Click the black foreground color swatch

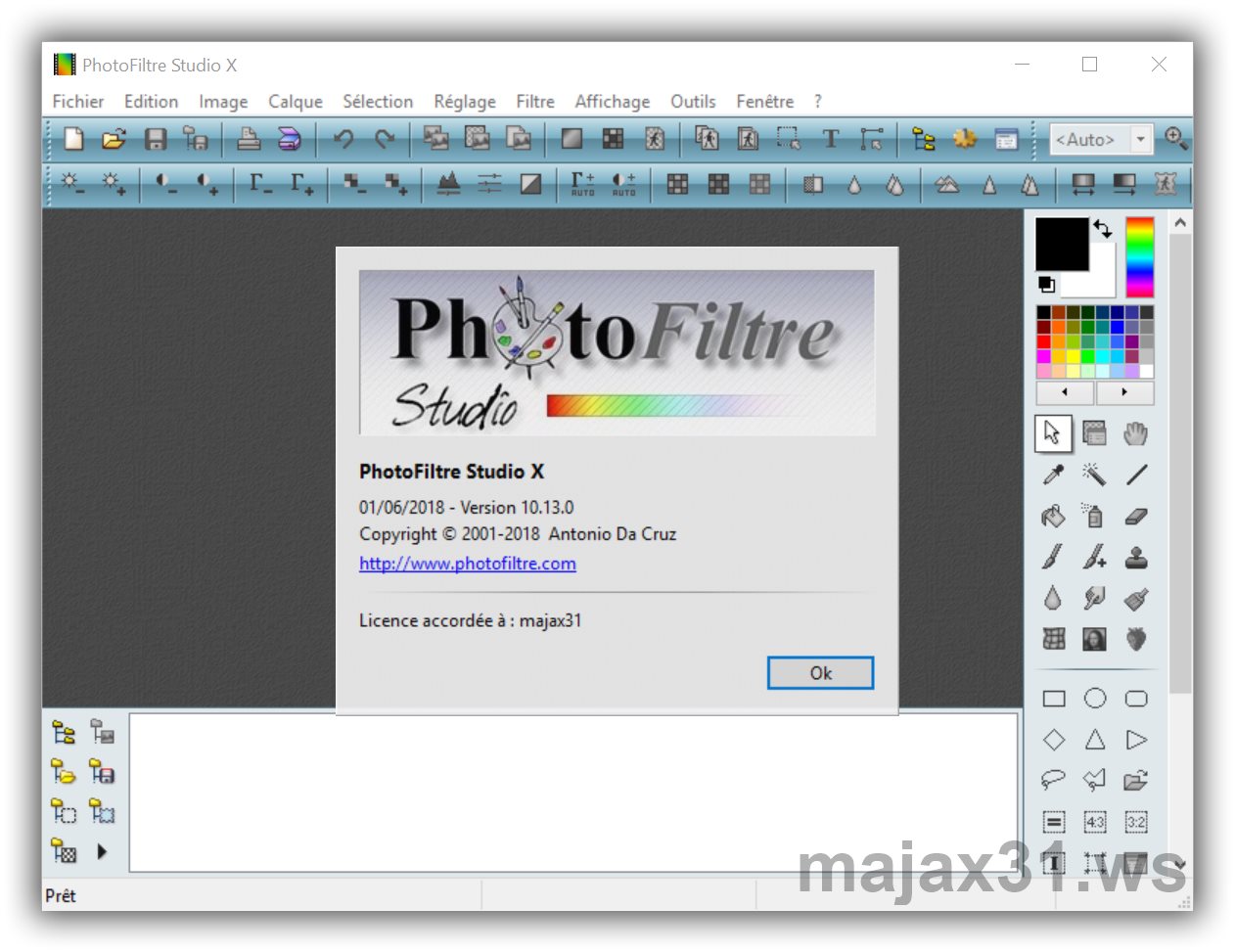tap(1062, 244)
